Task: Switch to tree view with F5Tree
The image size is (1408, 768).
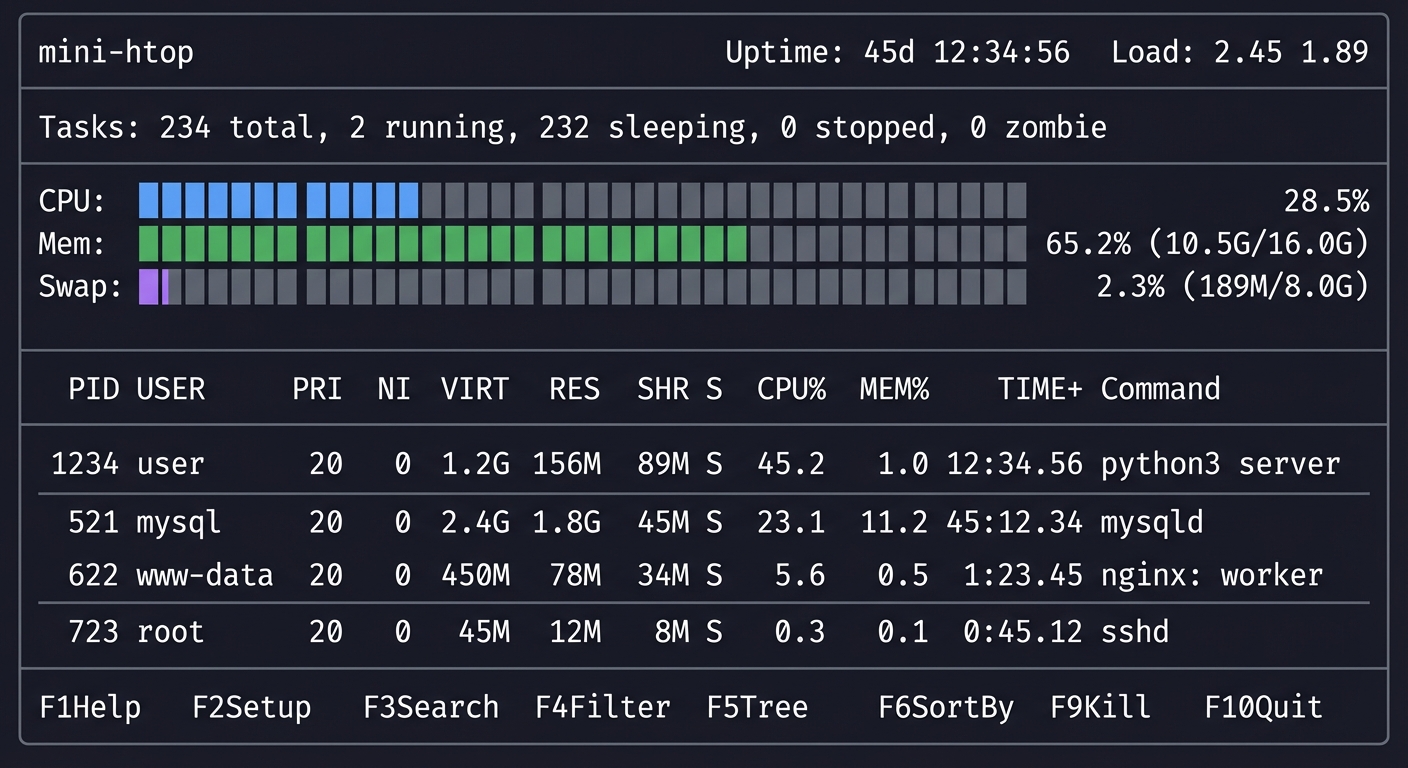Action: pos(757,707)
